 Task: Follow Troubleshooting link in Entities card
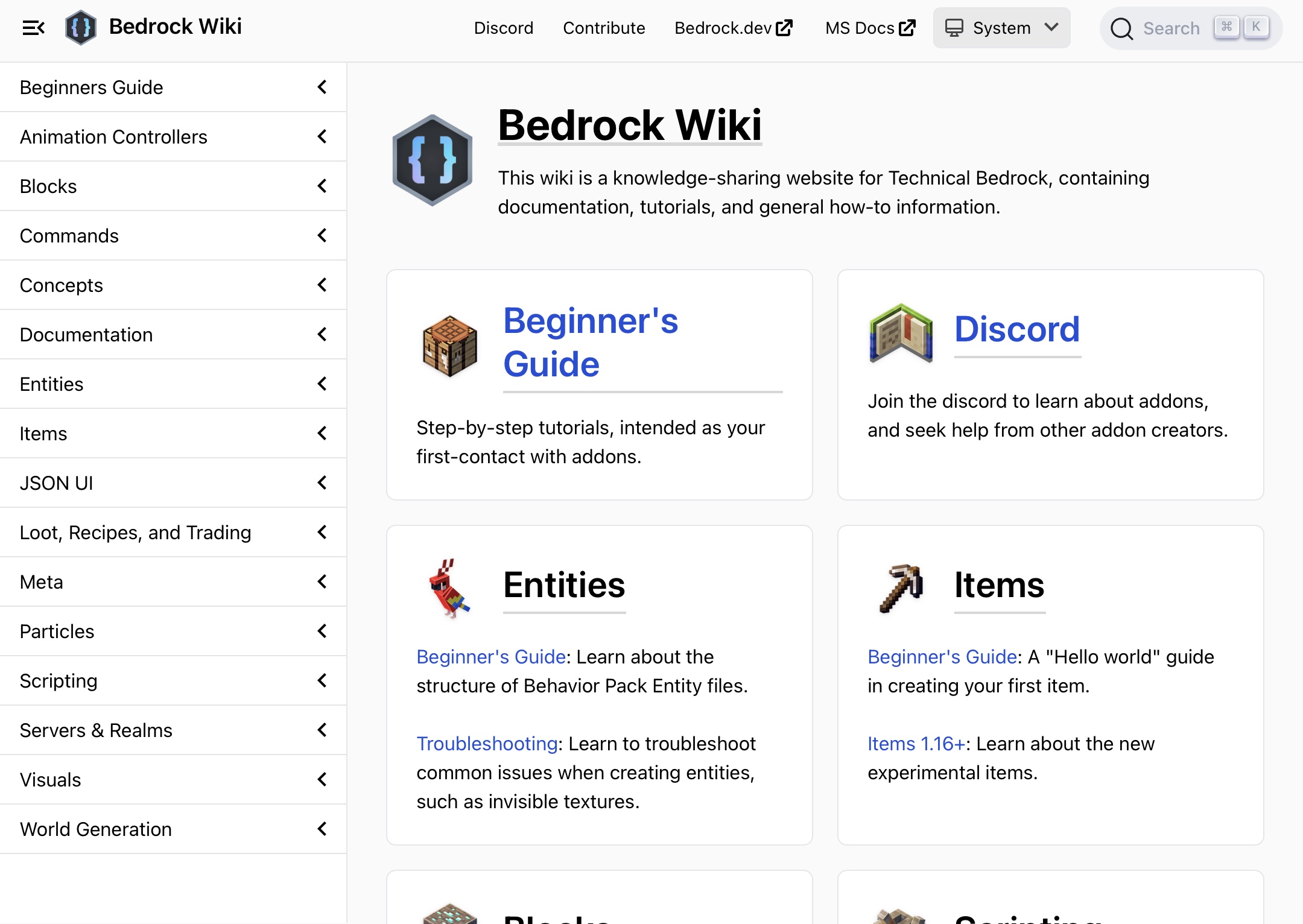(487, 744)
